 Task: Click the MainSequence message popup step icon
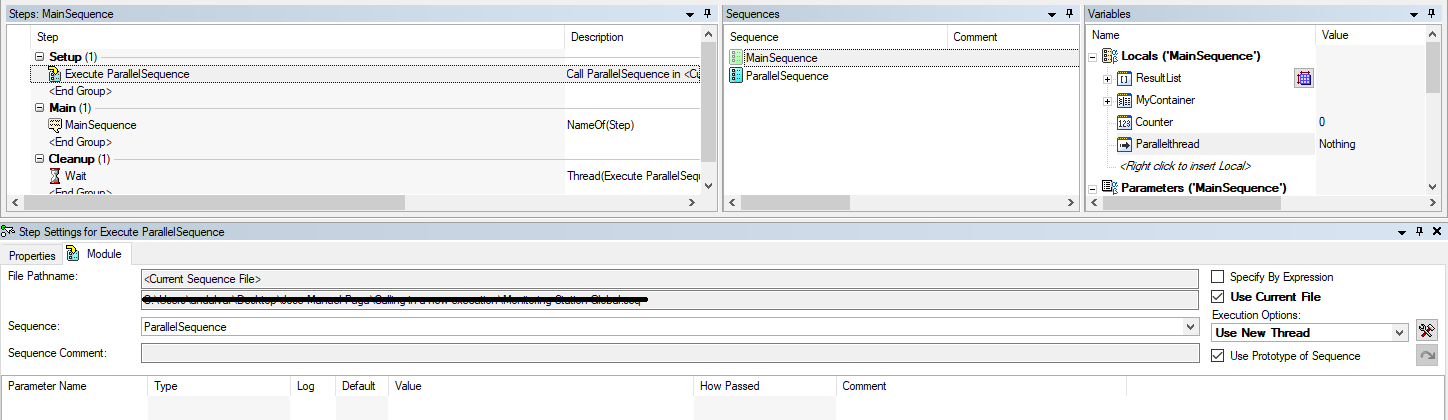(x=55, y=125)
